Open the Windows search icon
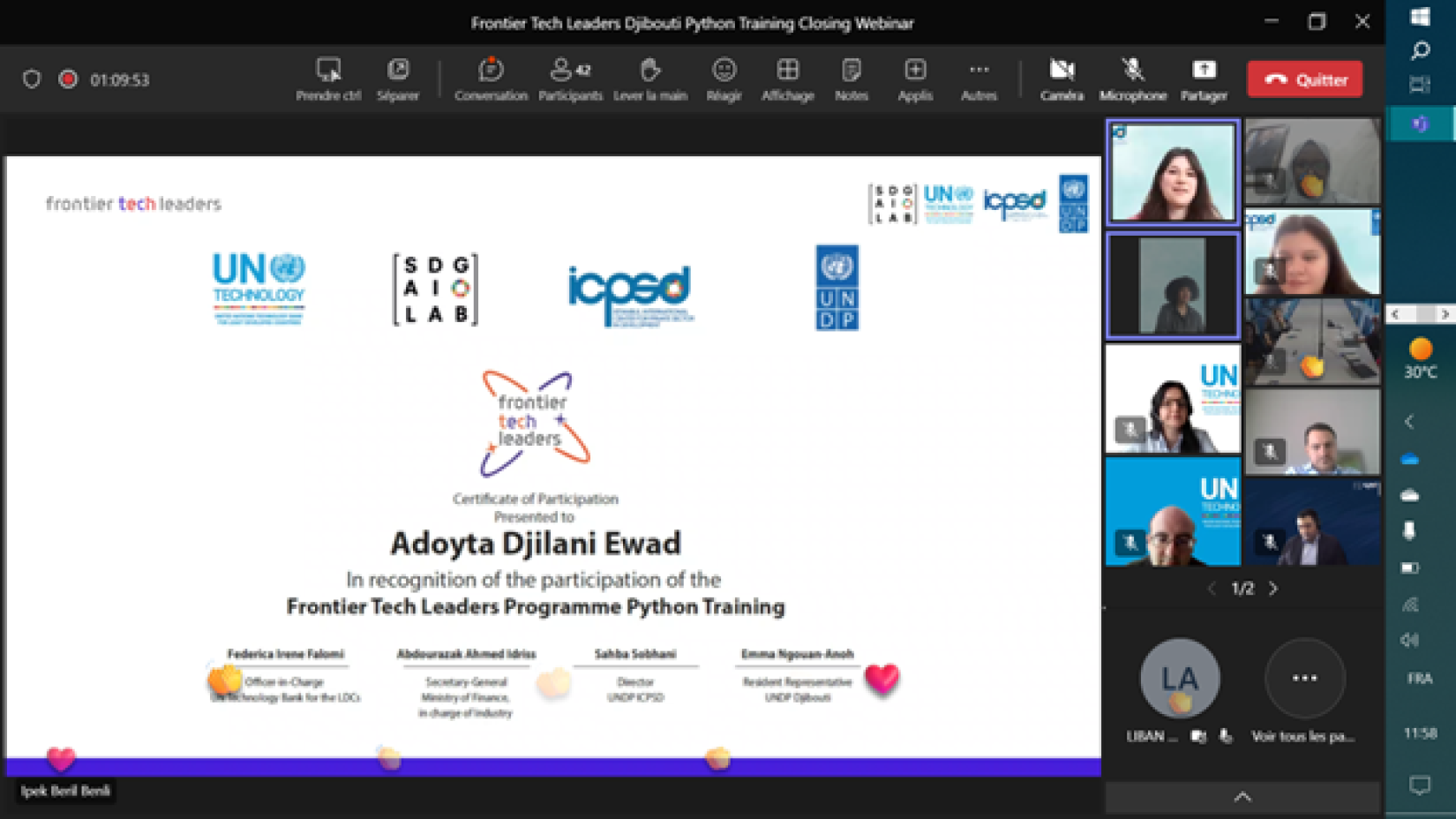The image size is (1456, 819). [x=1420, y=51]
